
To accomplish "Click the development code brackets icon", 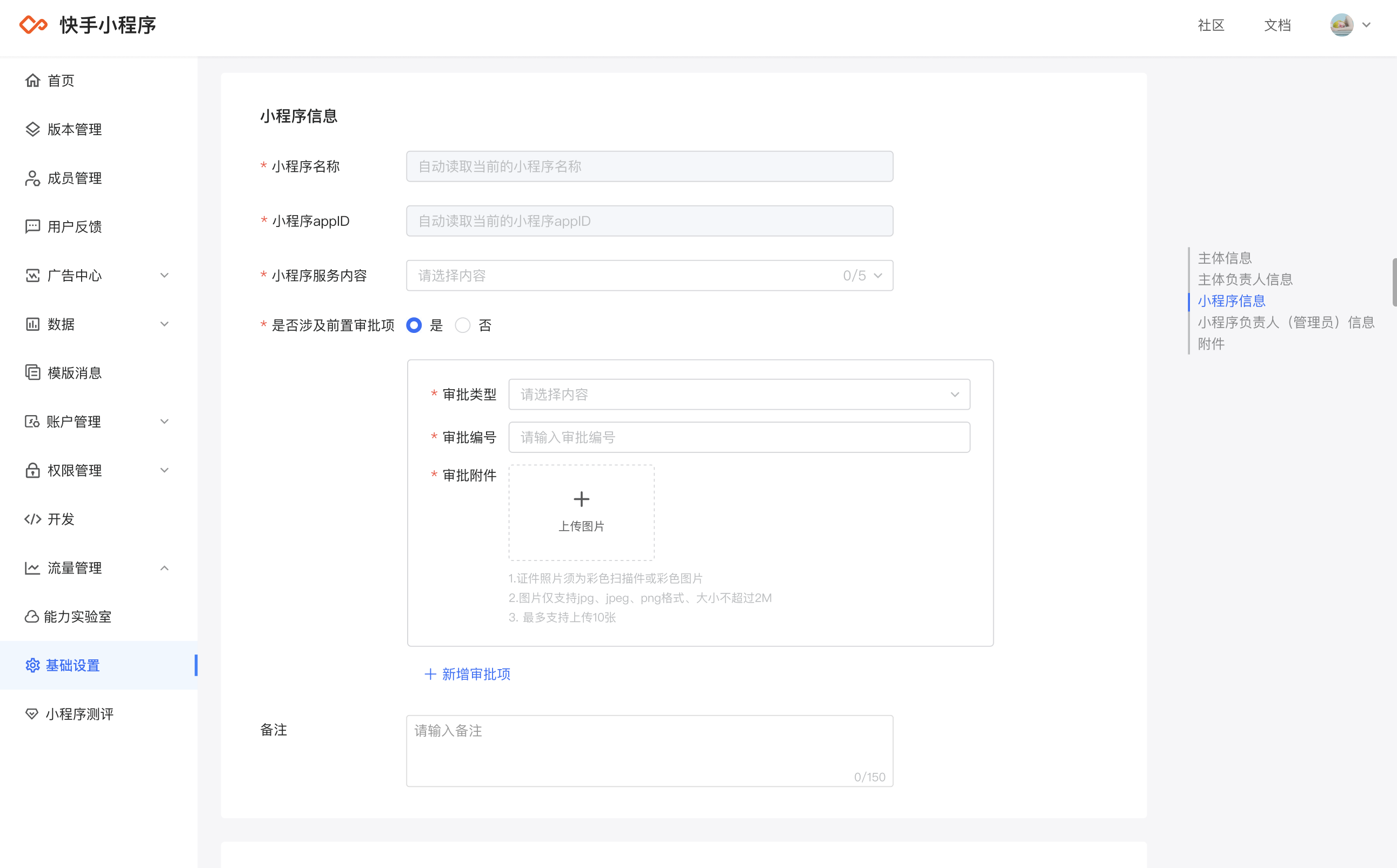I will tap(33, 519).
